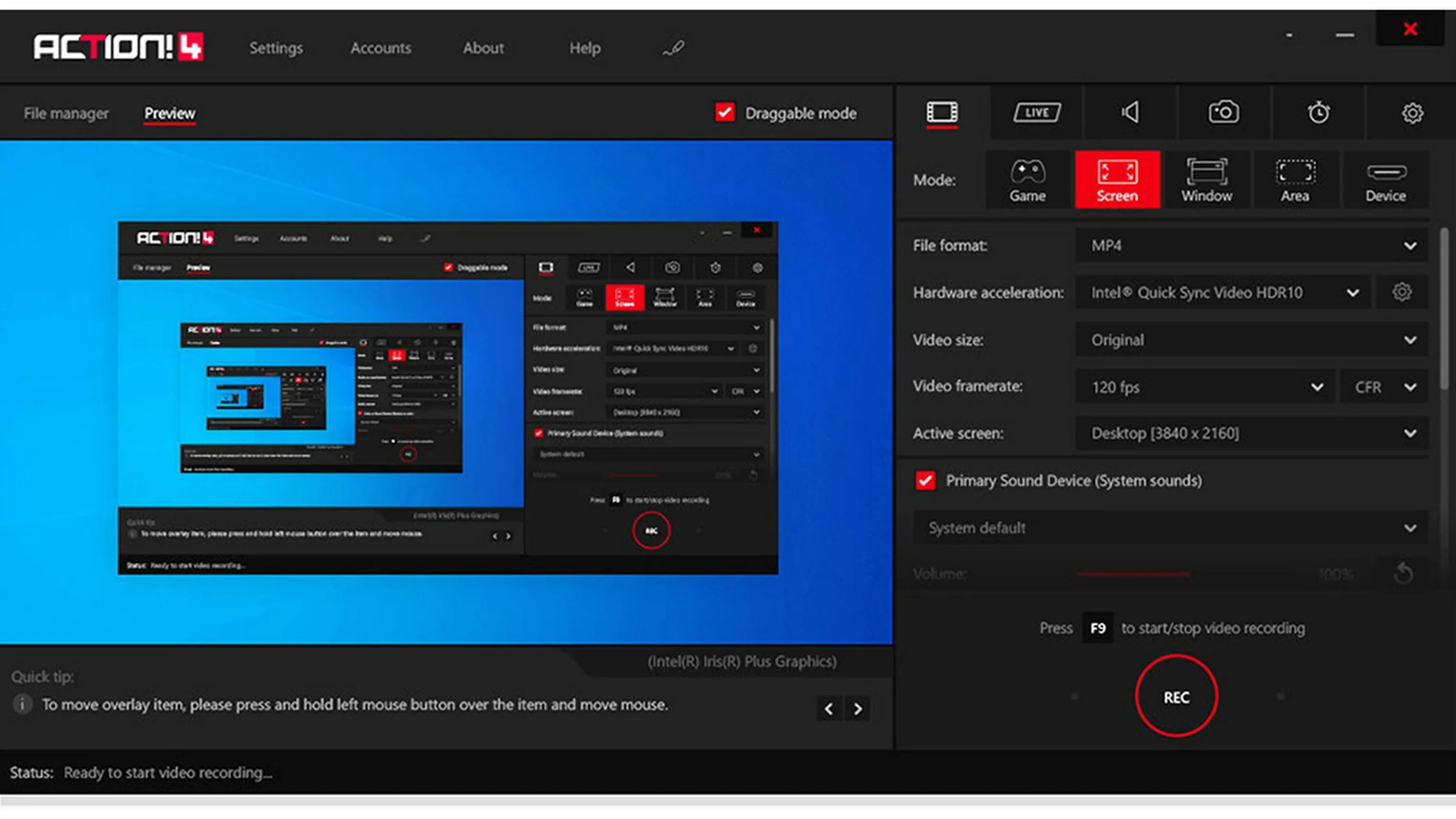Disable Draggable mode checkbox

tap(725, 113)
